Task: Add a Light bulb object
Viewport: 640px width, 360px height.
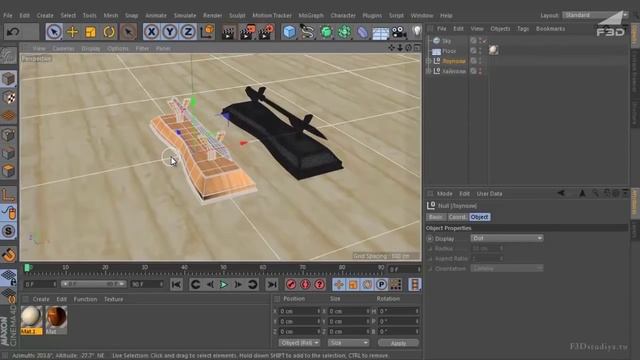Action: (416, 31)
